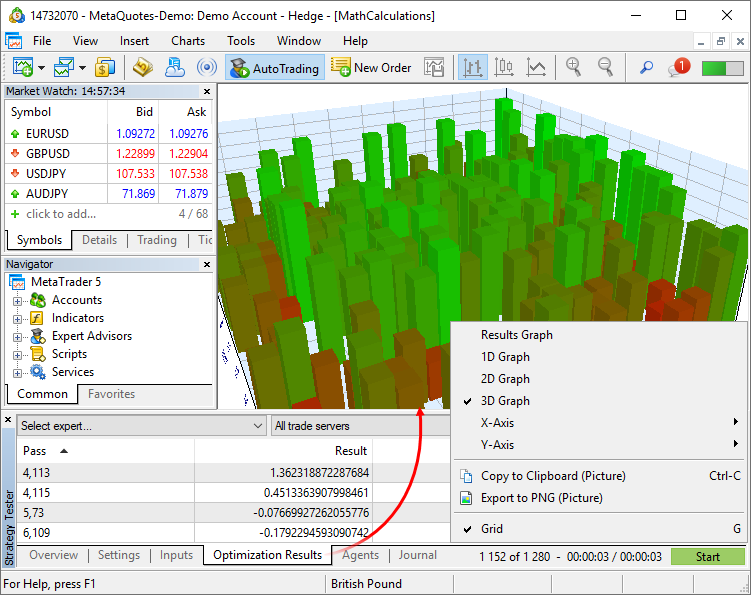This screenshot has height=595, width=751.
Task: Select the bar chart type icon
Action: (473, 68)
